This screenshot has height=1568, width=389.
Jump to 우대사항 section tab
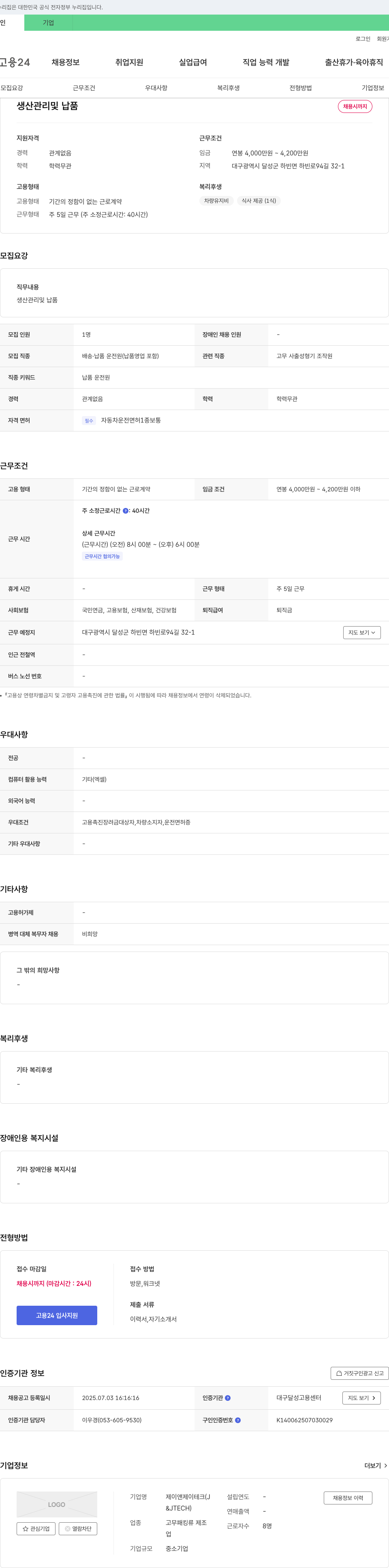click(x=156, y=88)
